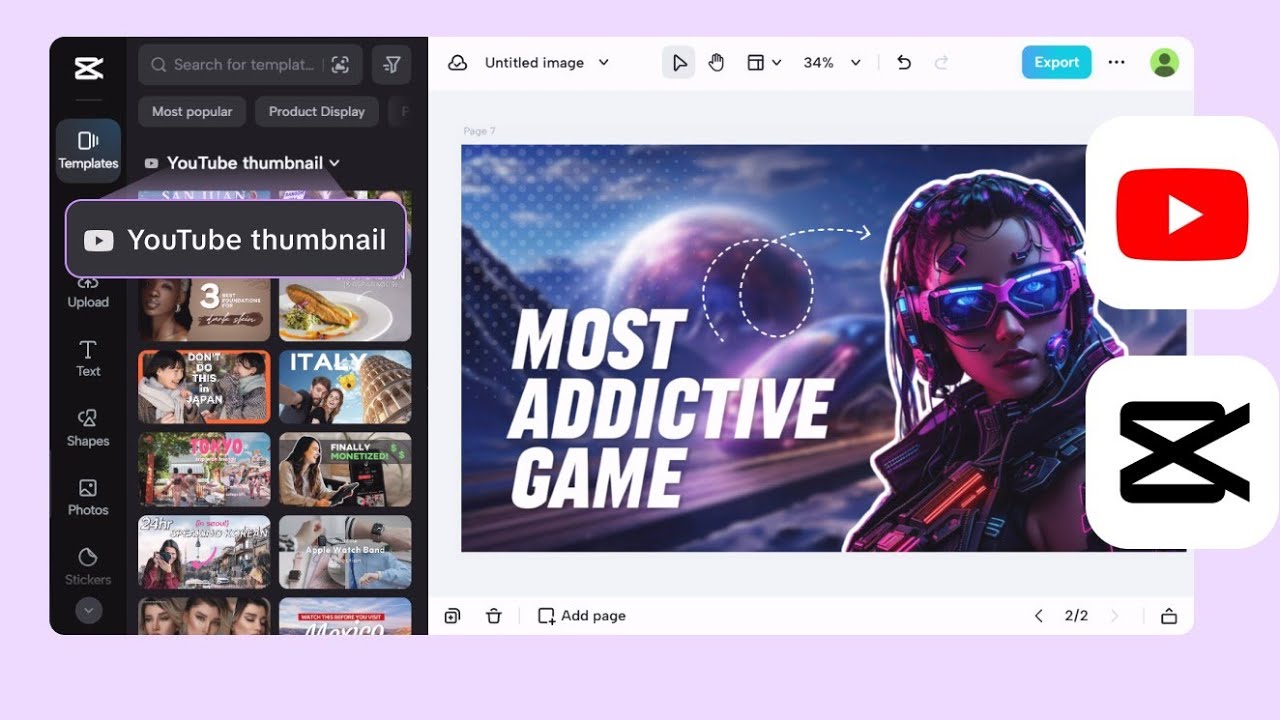Image resolution: width=1280 pixels, height=720 pixels.
Task: Open the template filter options
Action: pyautogui.click(x=391, y=64)
